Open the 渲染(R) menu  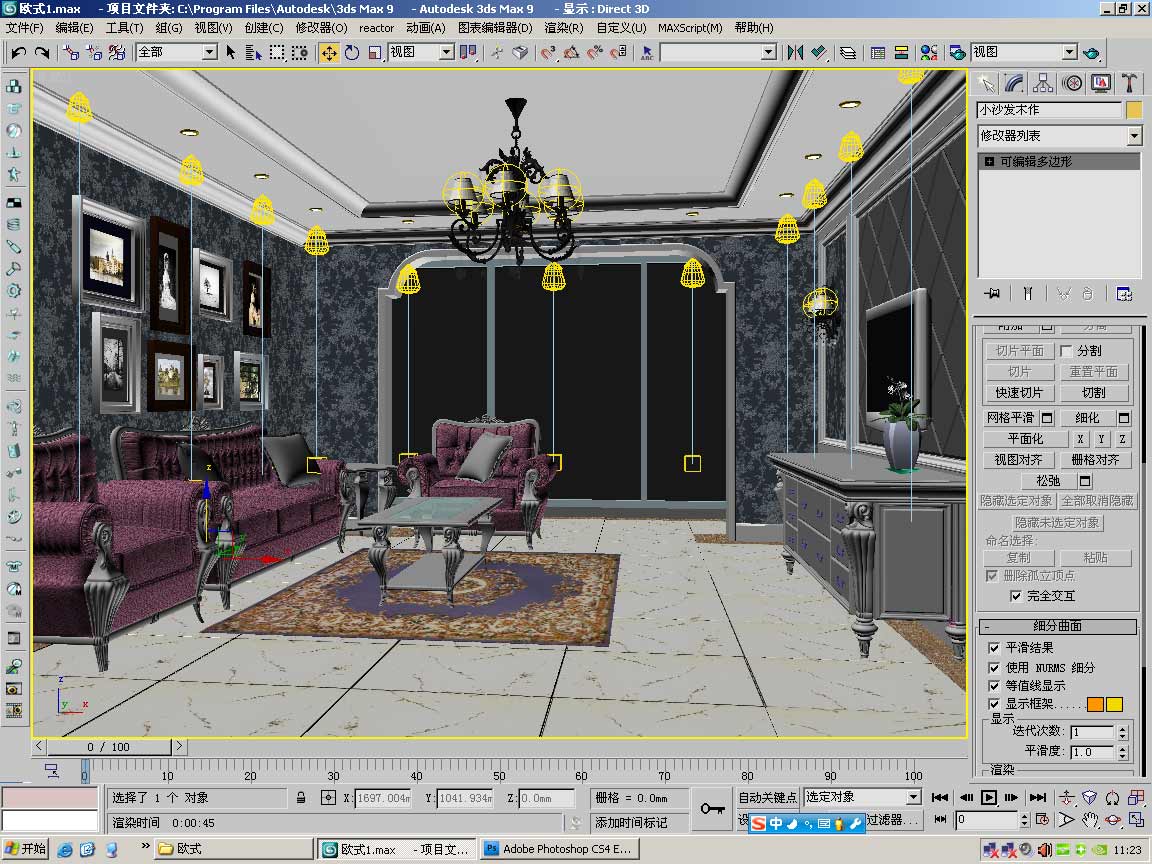(x=564, y=28)
